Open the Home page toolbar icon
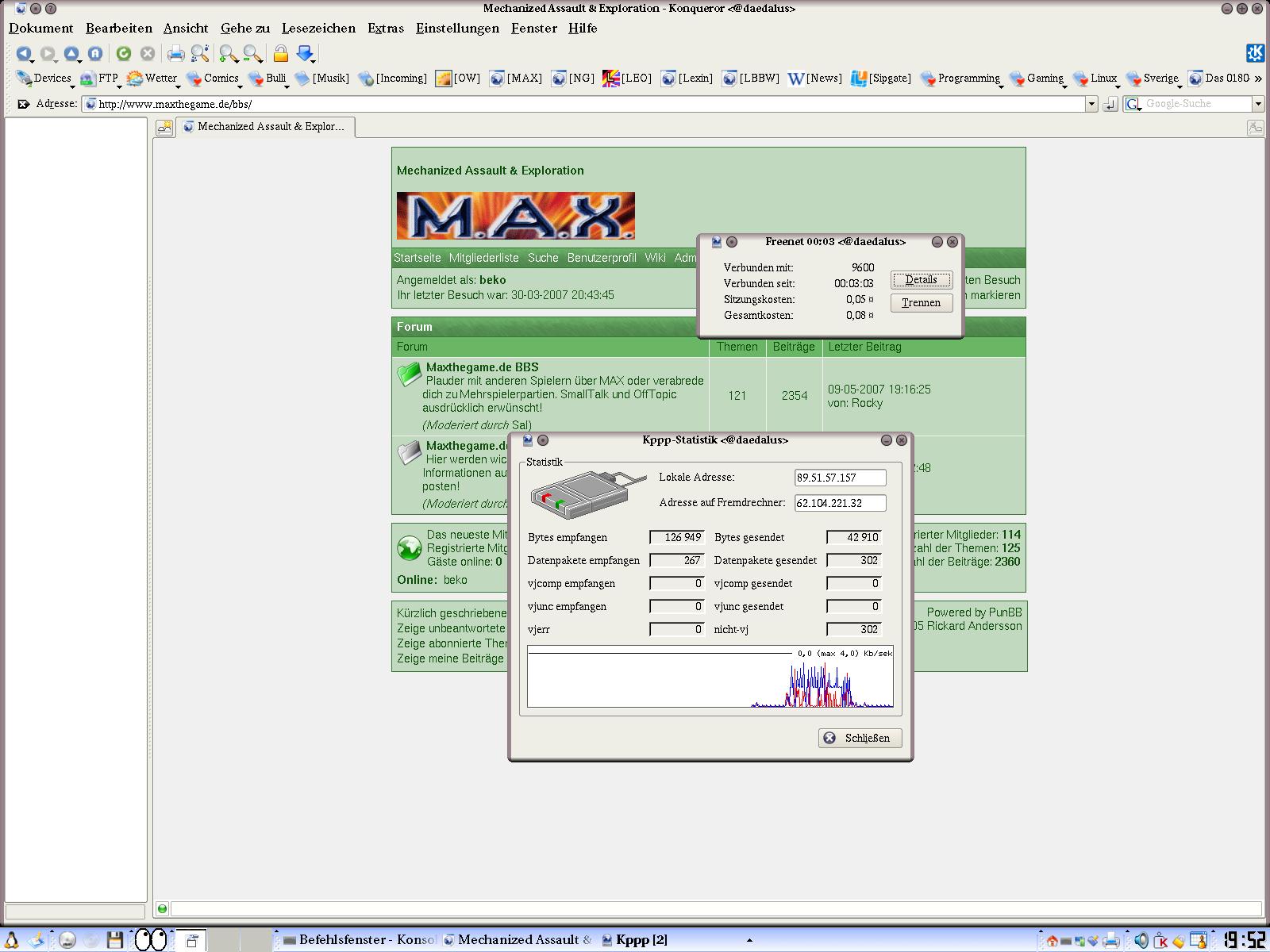This screenshot has width=1270, height=952. (x=95, y=53)
